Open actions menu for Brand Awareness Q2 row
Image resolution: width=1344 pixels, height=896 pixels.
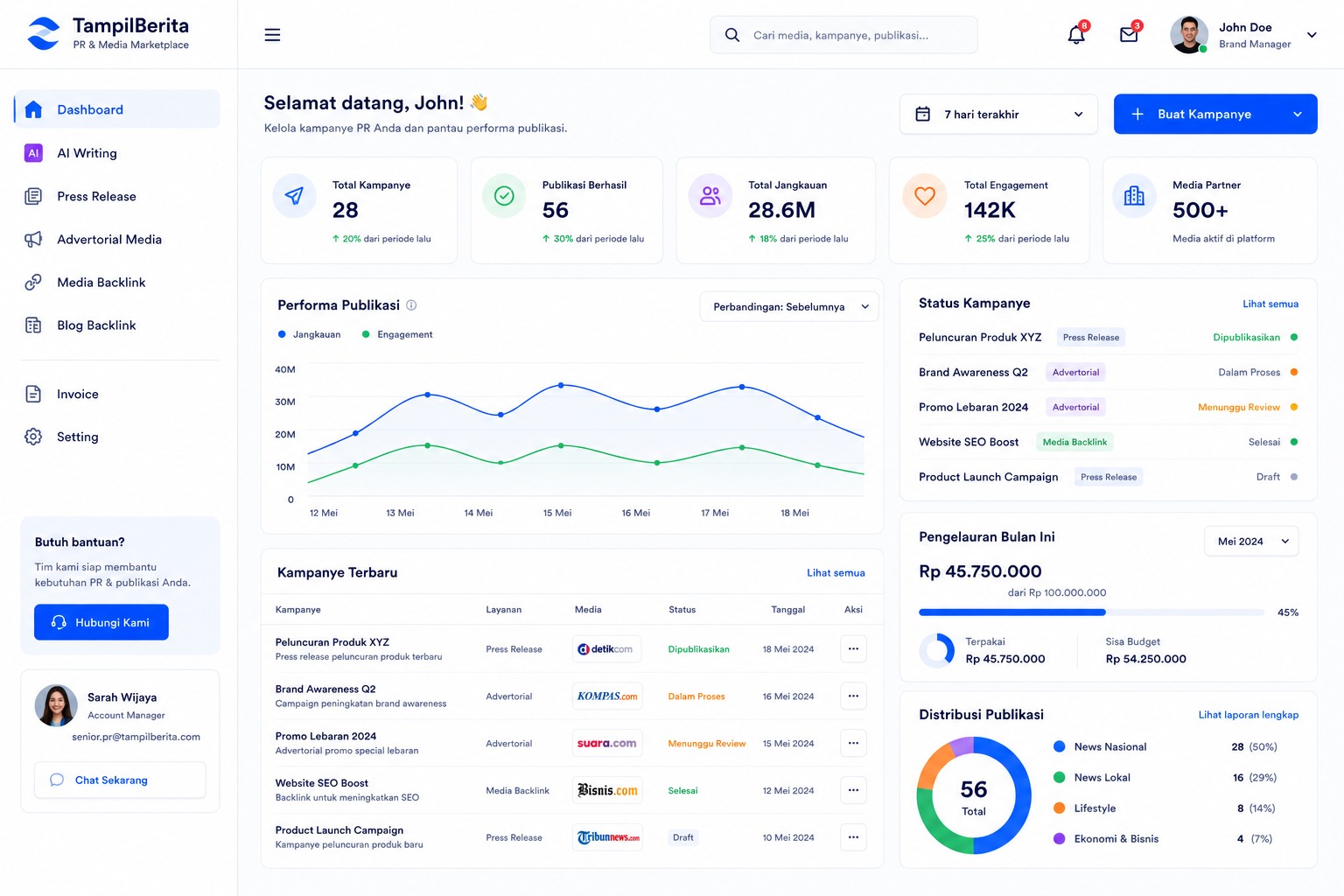pos(853,696)
